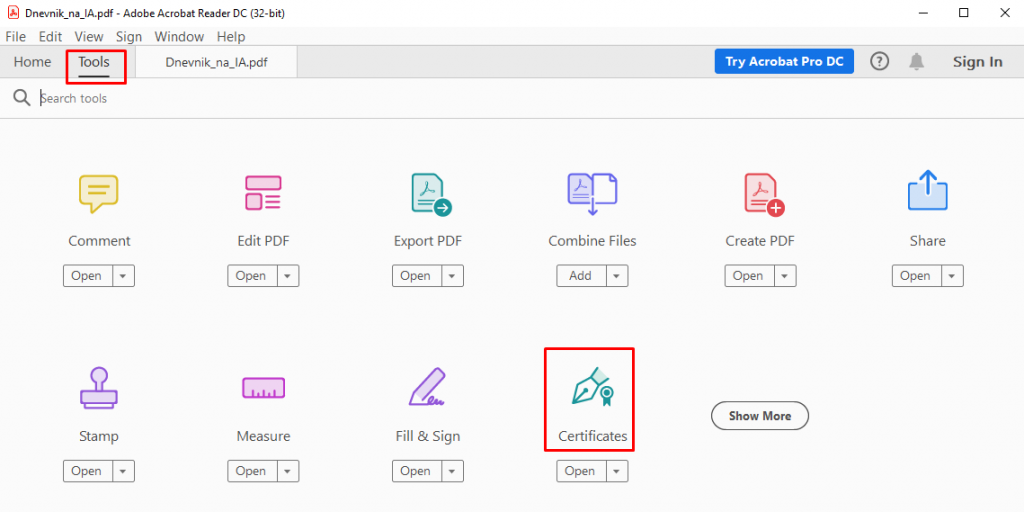Click the Add button under Combine Files
The width and height of the screenshot is (1024, 512).
[x=581, y=276]
